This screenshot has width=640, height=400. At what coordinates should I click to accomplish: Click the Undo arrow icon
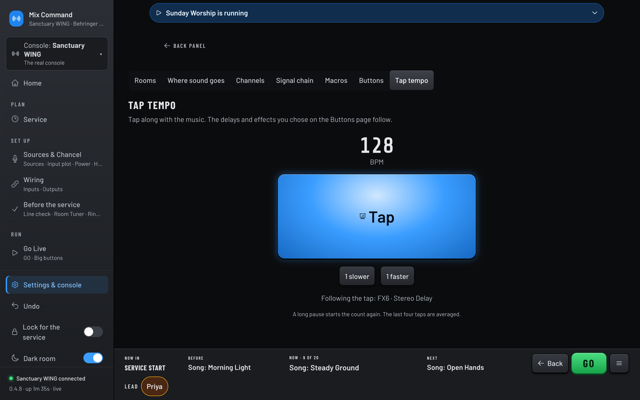point(15,306)
